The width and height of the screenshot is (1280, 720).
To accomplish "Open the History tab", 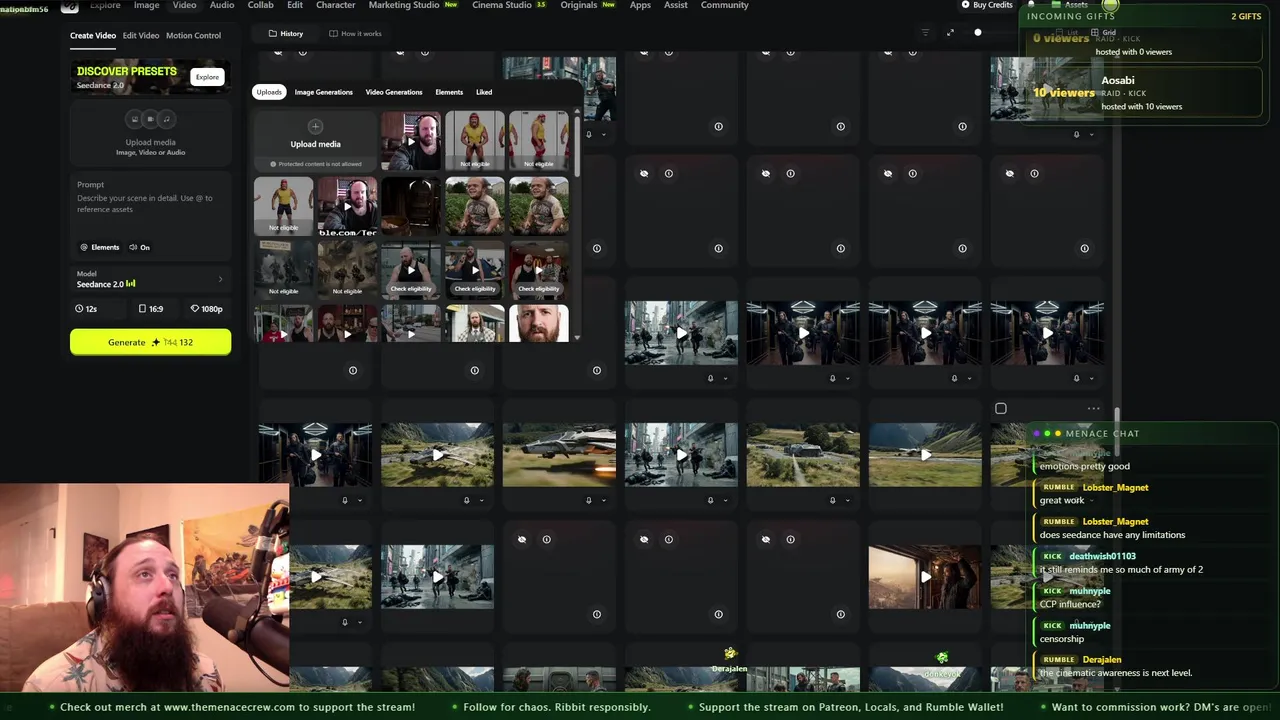I will [x=286, y=33].
